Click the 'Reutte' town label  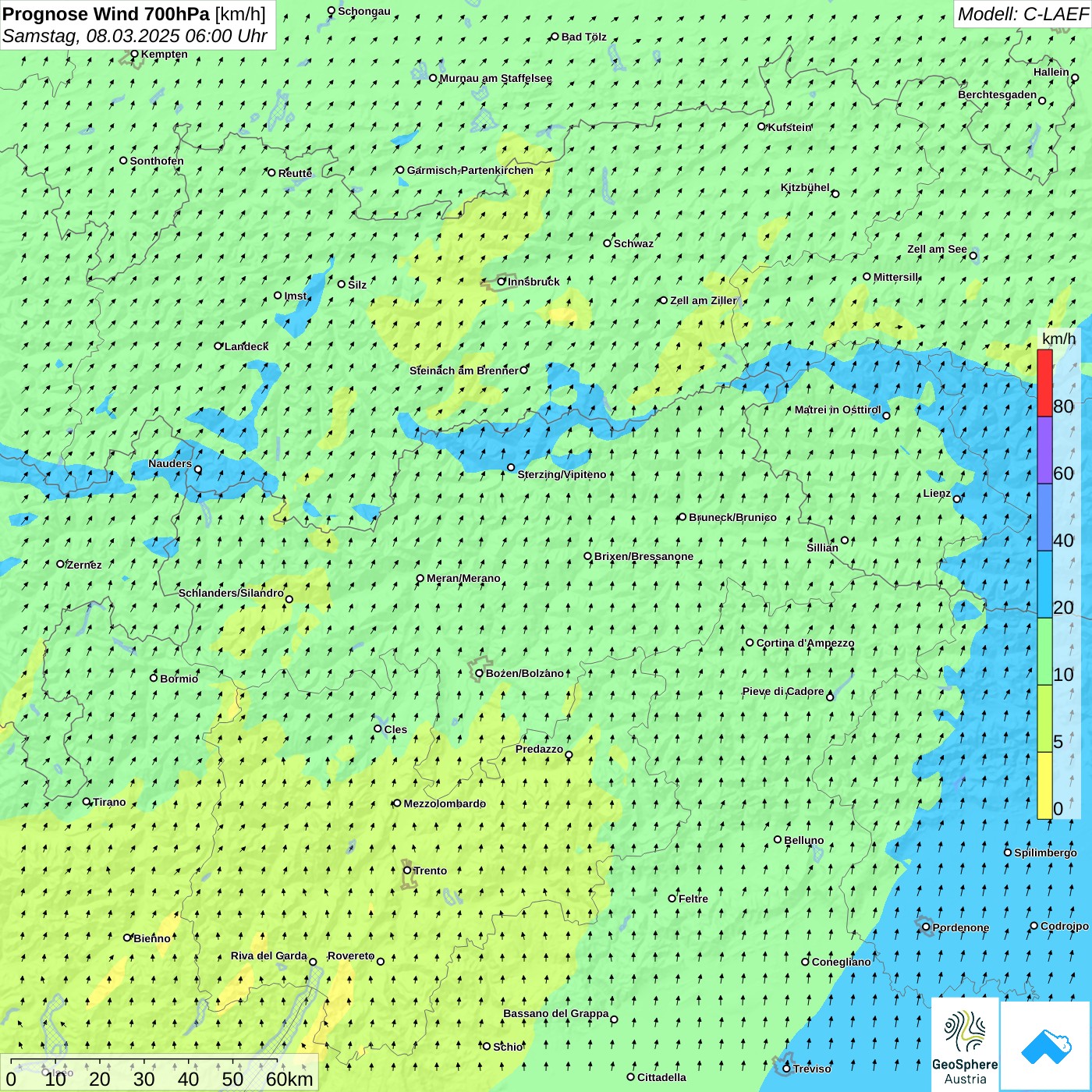click(295, 173)
